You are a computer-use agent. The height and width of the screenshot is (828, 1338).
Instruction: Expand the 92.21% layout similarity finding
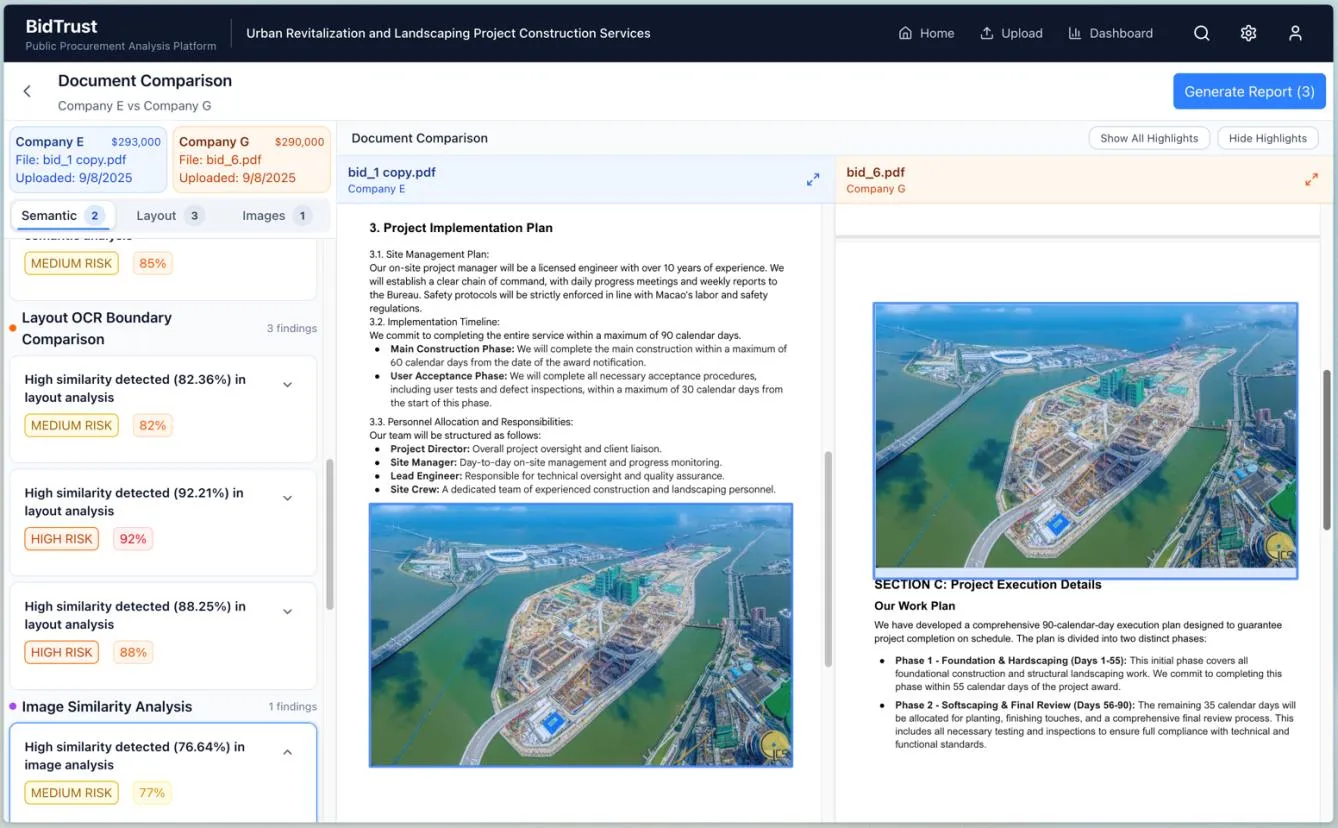pos(288,498)
